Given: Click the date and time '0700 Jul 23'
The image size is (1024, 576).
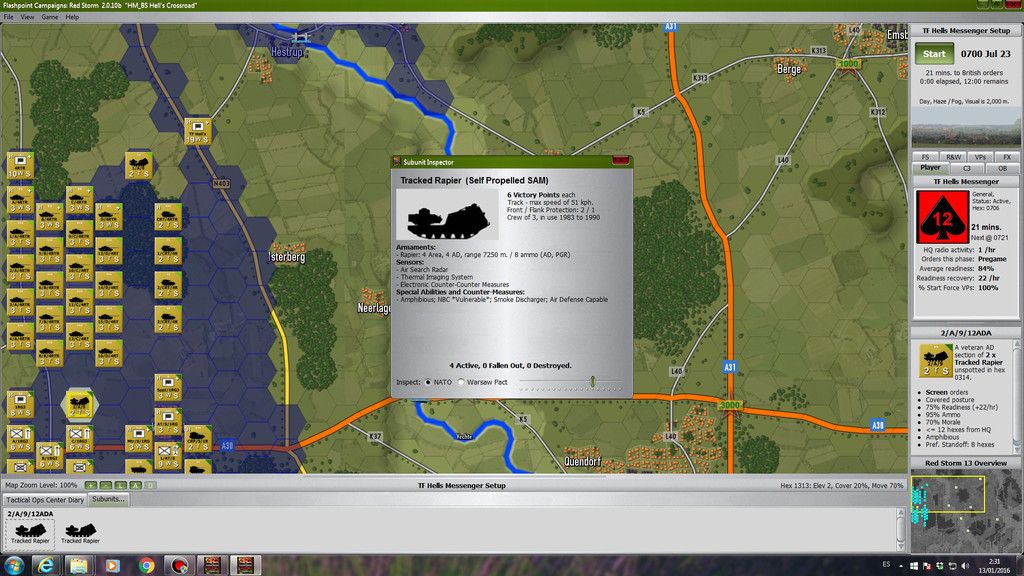Looking at the screenshot, I should (x=985, y=54).
